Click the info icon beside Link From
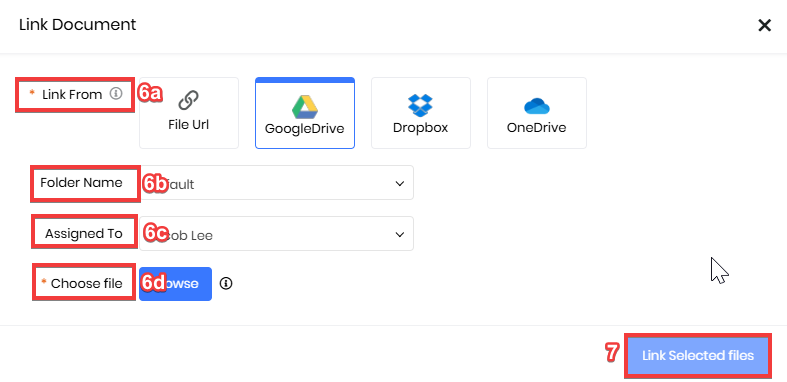787x382 pixels. coord(116,93)
